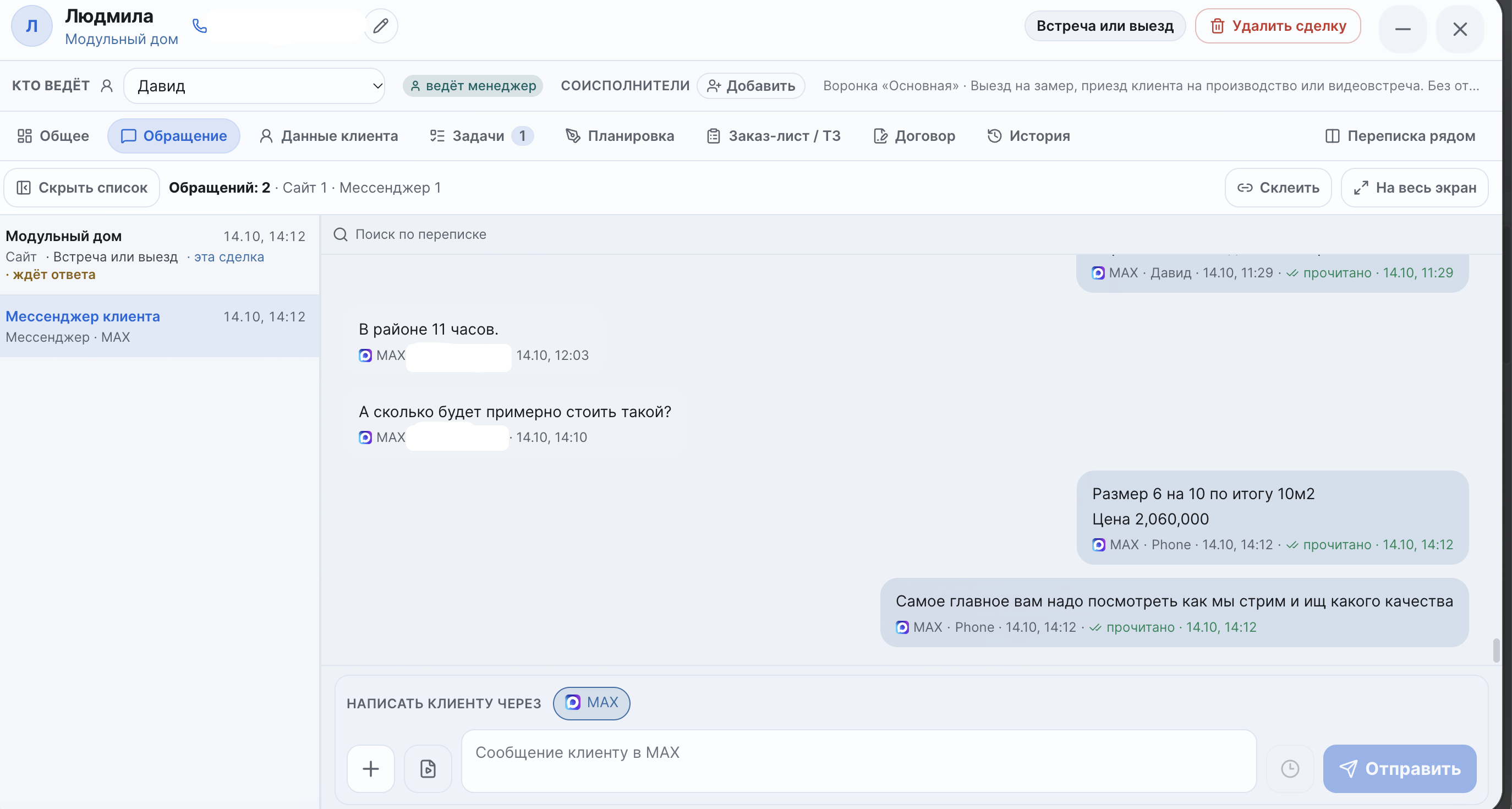Click the message input Сообщение клиенту в MAX
Image resolution: width=1512 pixels, height=809 pixels.
point(859,761)
